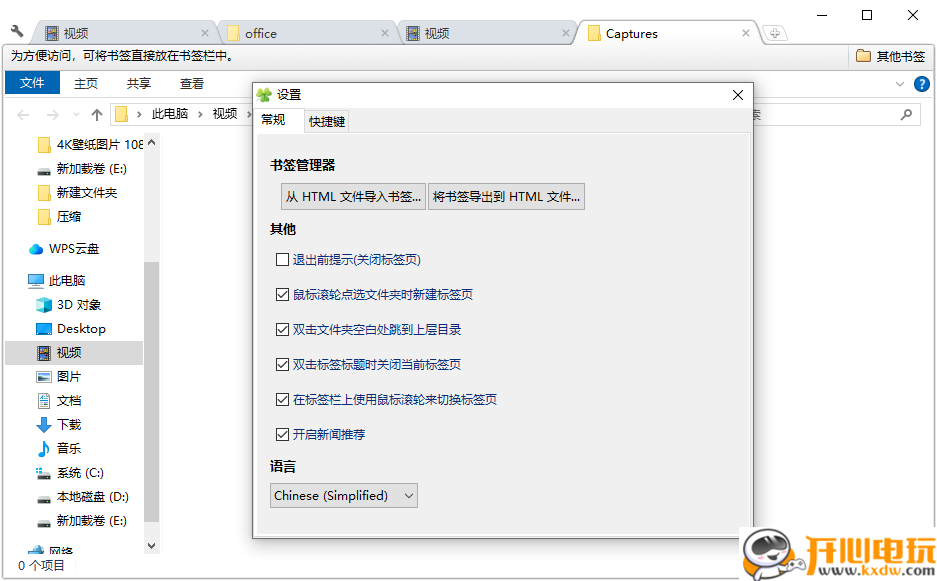Expand the ribbon with the chevron
Viewport: 937px width, 581px height.
899,84
